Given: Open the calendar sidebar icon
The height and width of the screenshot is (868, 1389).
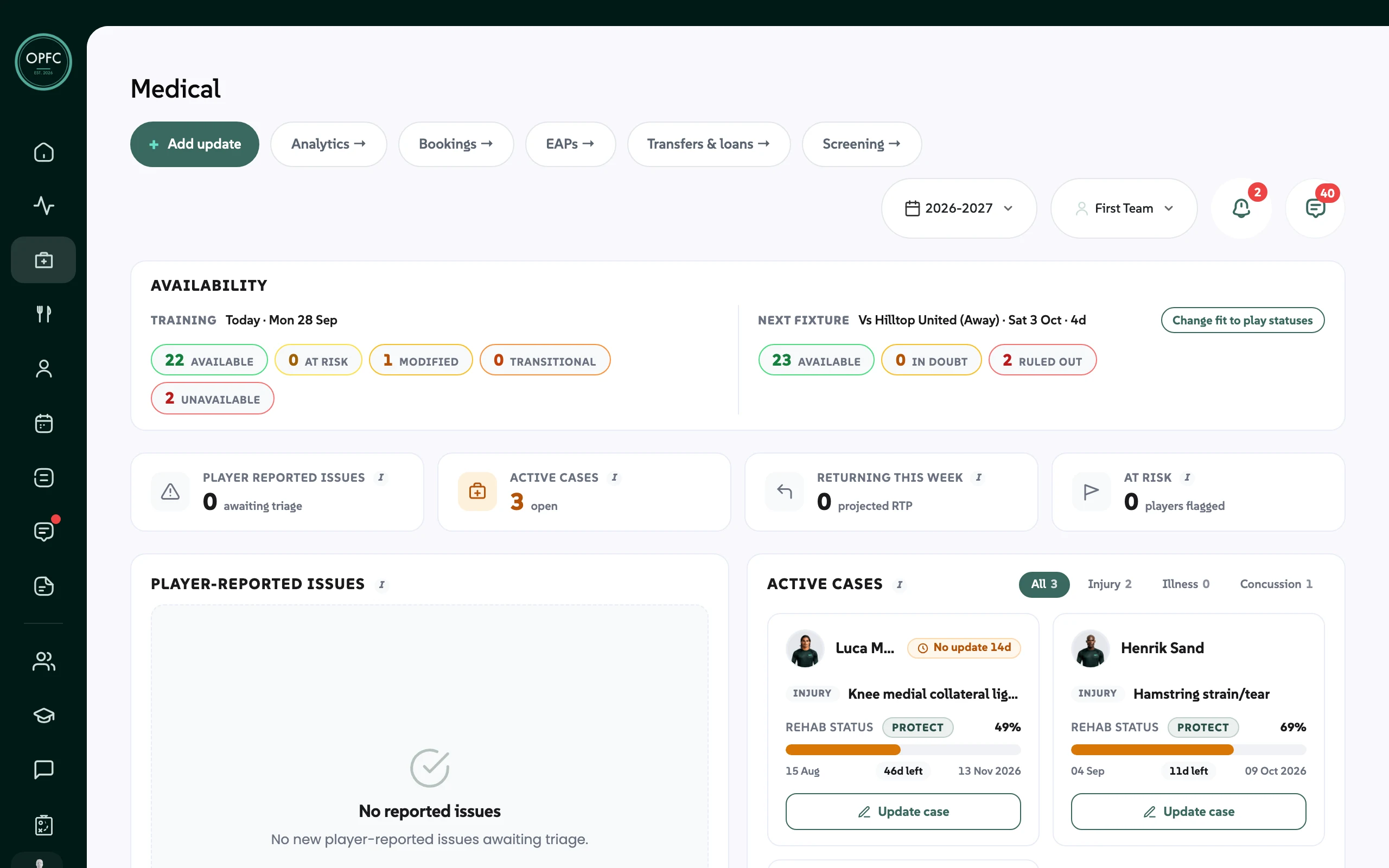Looking at the screenshot, I should (x=43, y=423).
